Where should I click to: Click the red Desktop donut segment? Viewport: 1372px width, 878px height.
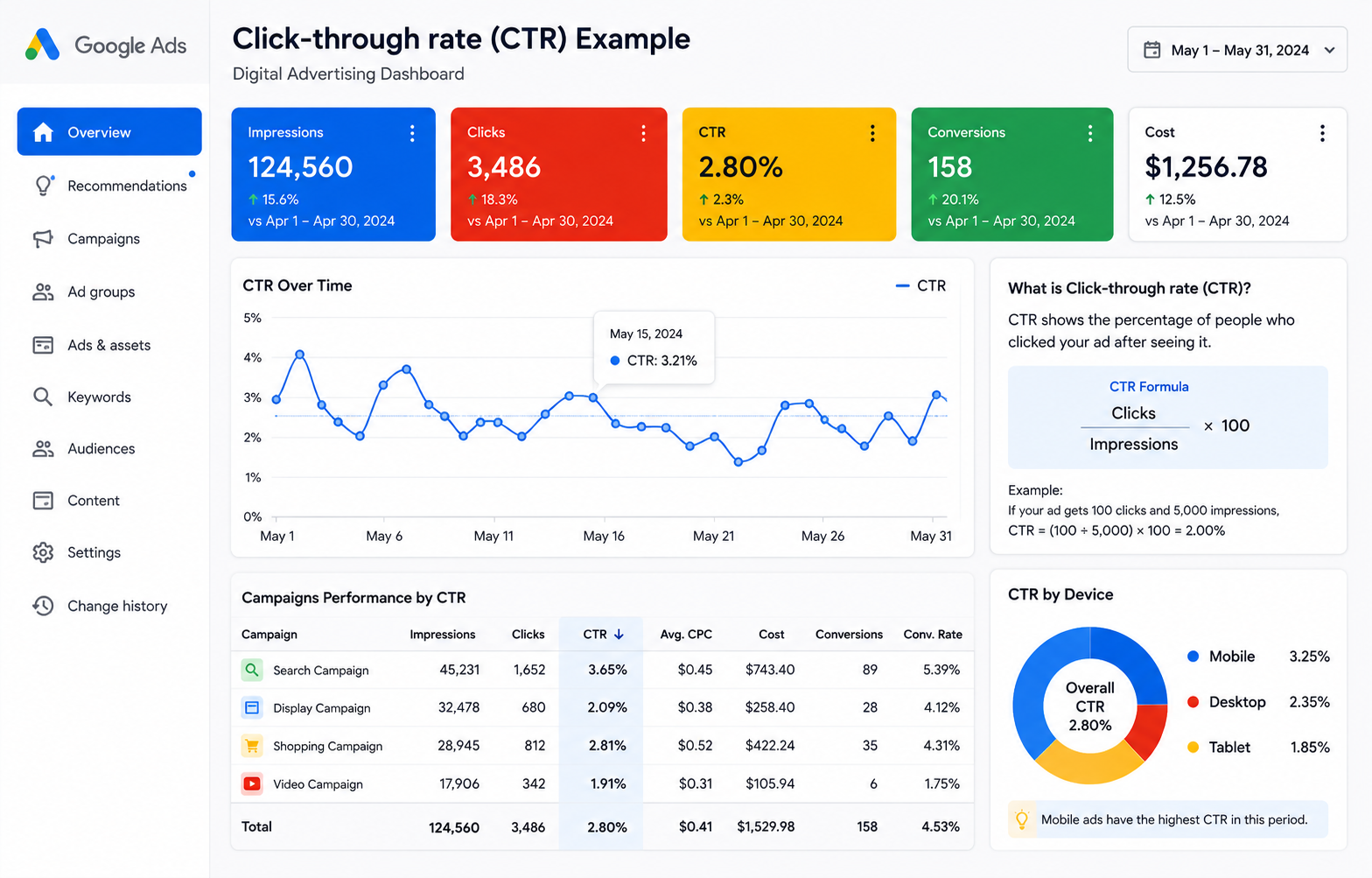(x=1150, y=730)
